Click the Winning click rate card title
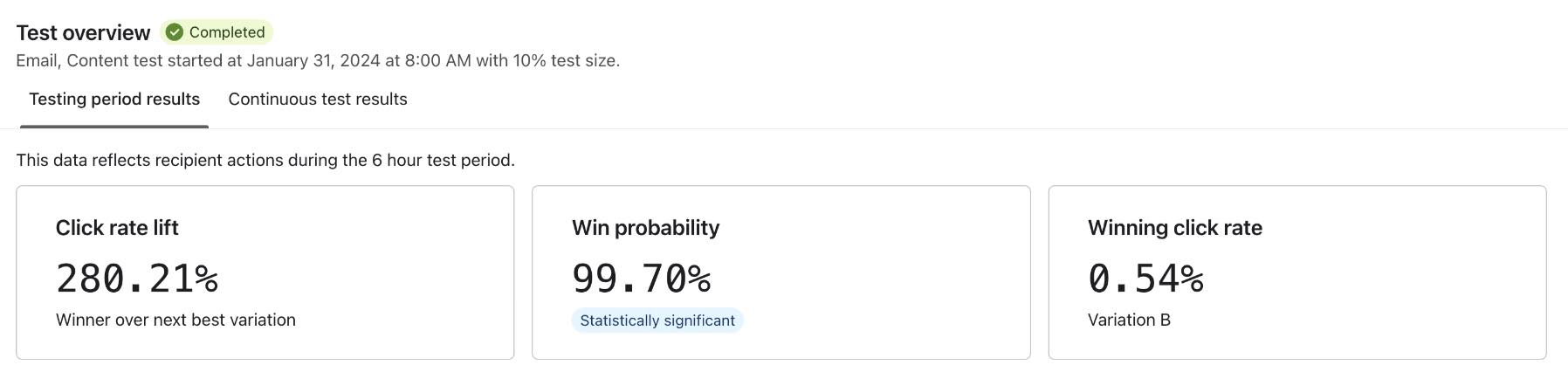1568x372 pixels. [1174, 228]
